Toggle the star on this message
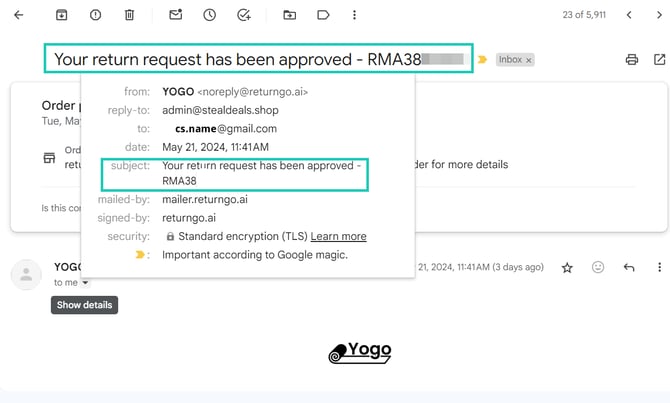670x403 pixels. 567,268
